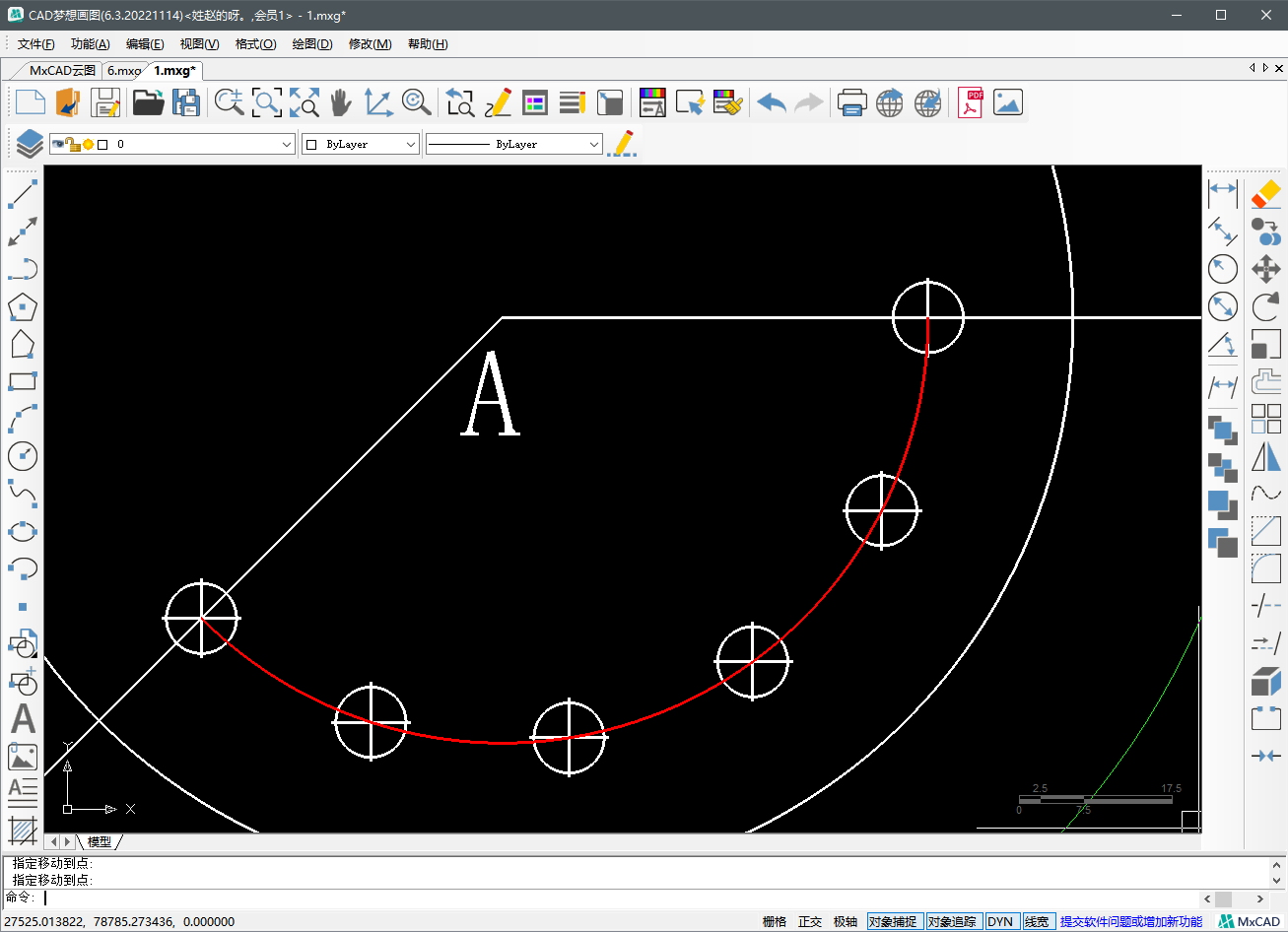Click the Zoom Extents arrows icon
This screenshot has height=932, width=1288.
coord(305,102)
